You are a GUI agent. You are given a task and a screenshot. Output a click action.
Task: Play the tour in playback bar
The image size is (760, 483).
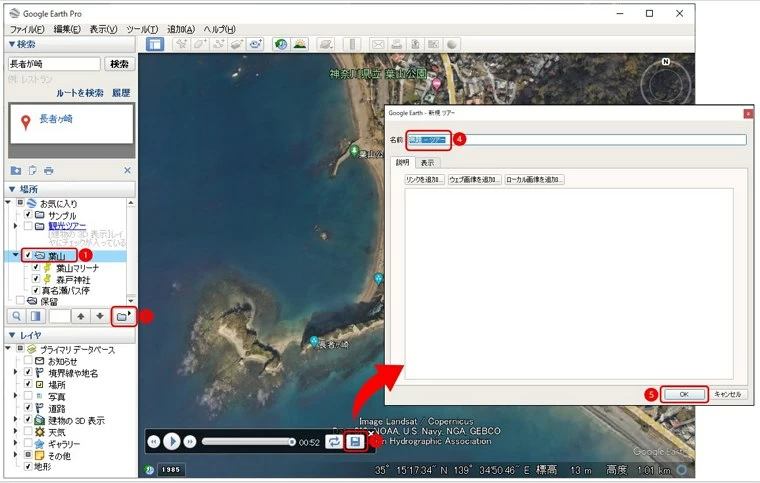coord(172,441)
